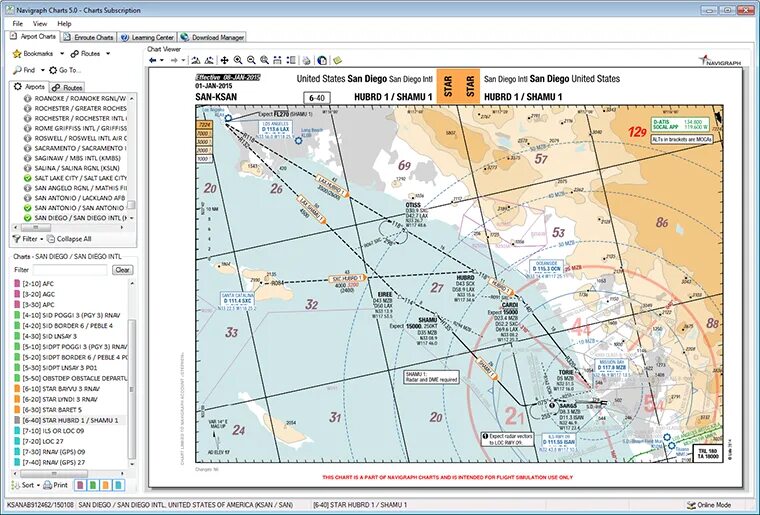
Task: Click Print below the chart list
Action: 56,485
